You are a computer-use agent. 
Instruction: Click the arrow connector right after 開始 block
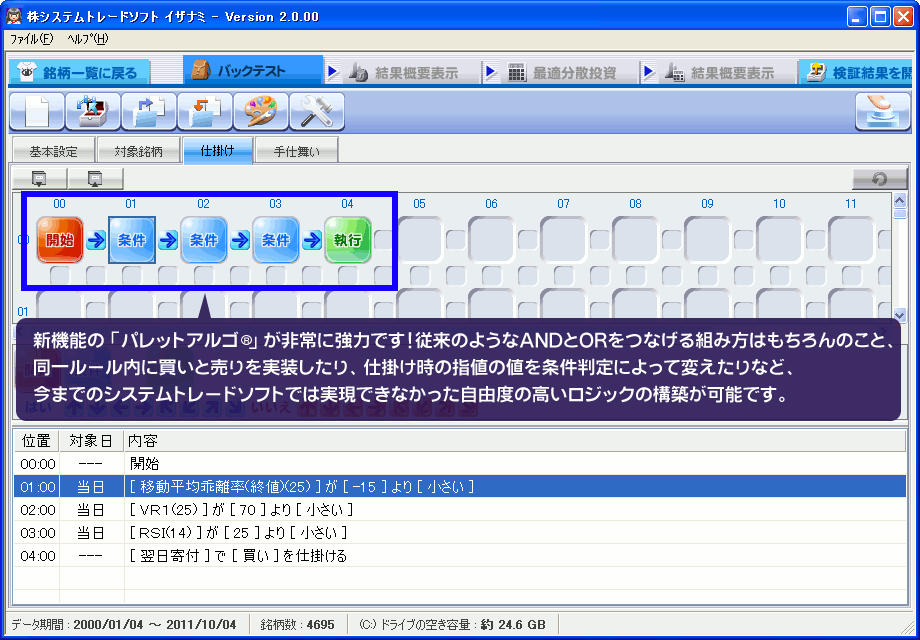[96, 241]
